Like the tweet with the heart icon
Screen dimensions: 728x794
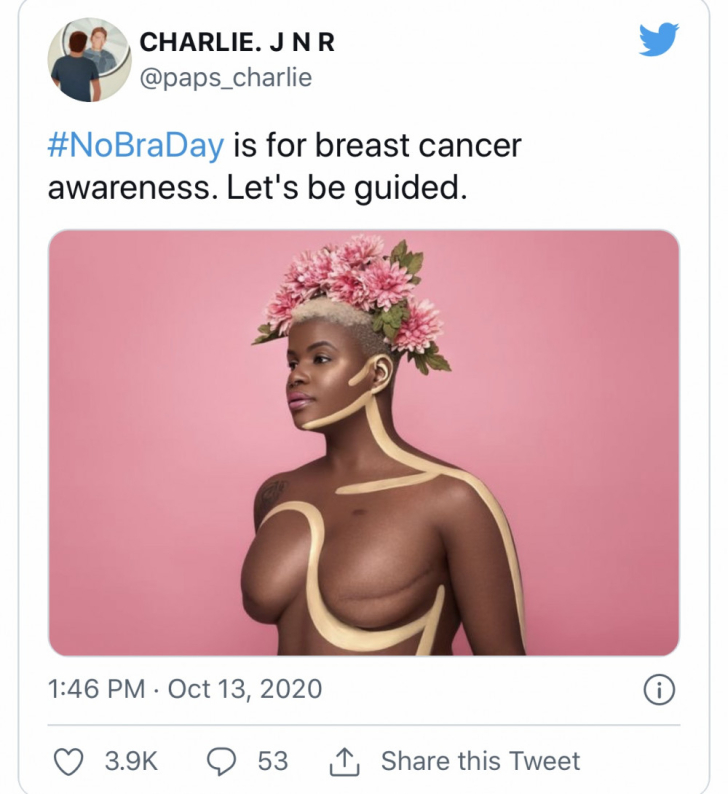(x=69, y=762)
